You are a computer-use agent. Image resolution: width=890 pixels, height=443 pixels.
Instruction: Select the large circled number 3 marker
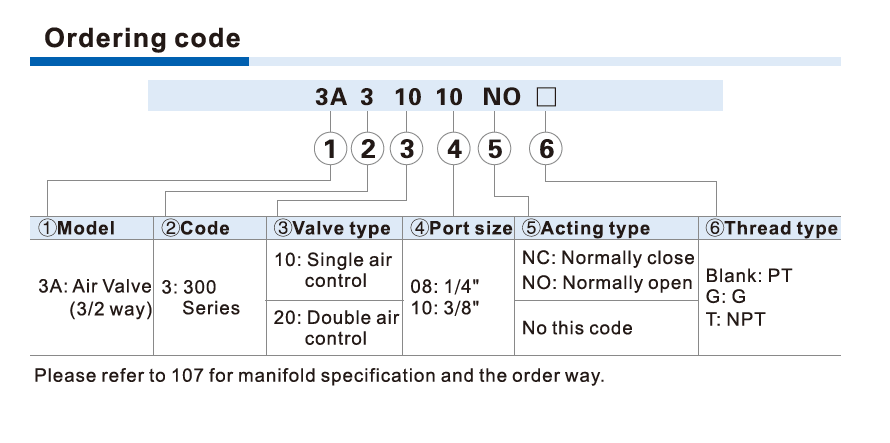[406, 150]
